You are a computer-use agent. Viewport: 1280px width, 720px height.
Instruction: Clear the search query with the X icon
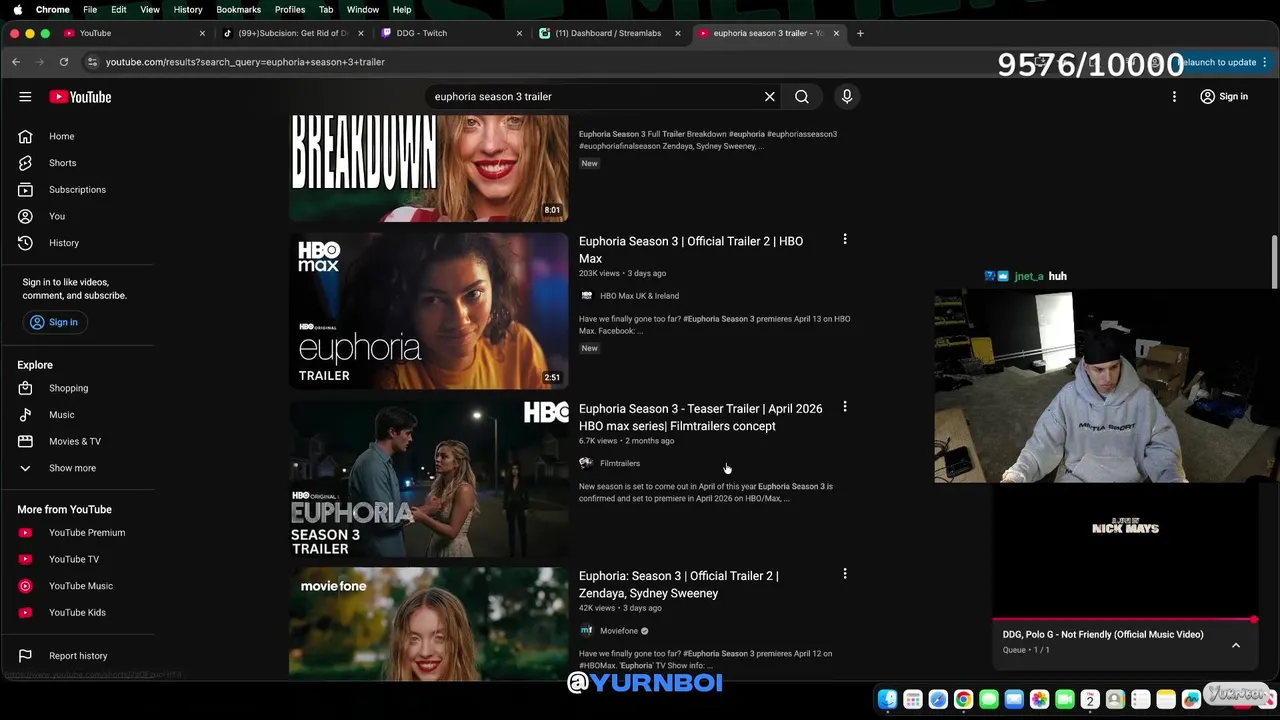[770, 97]
